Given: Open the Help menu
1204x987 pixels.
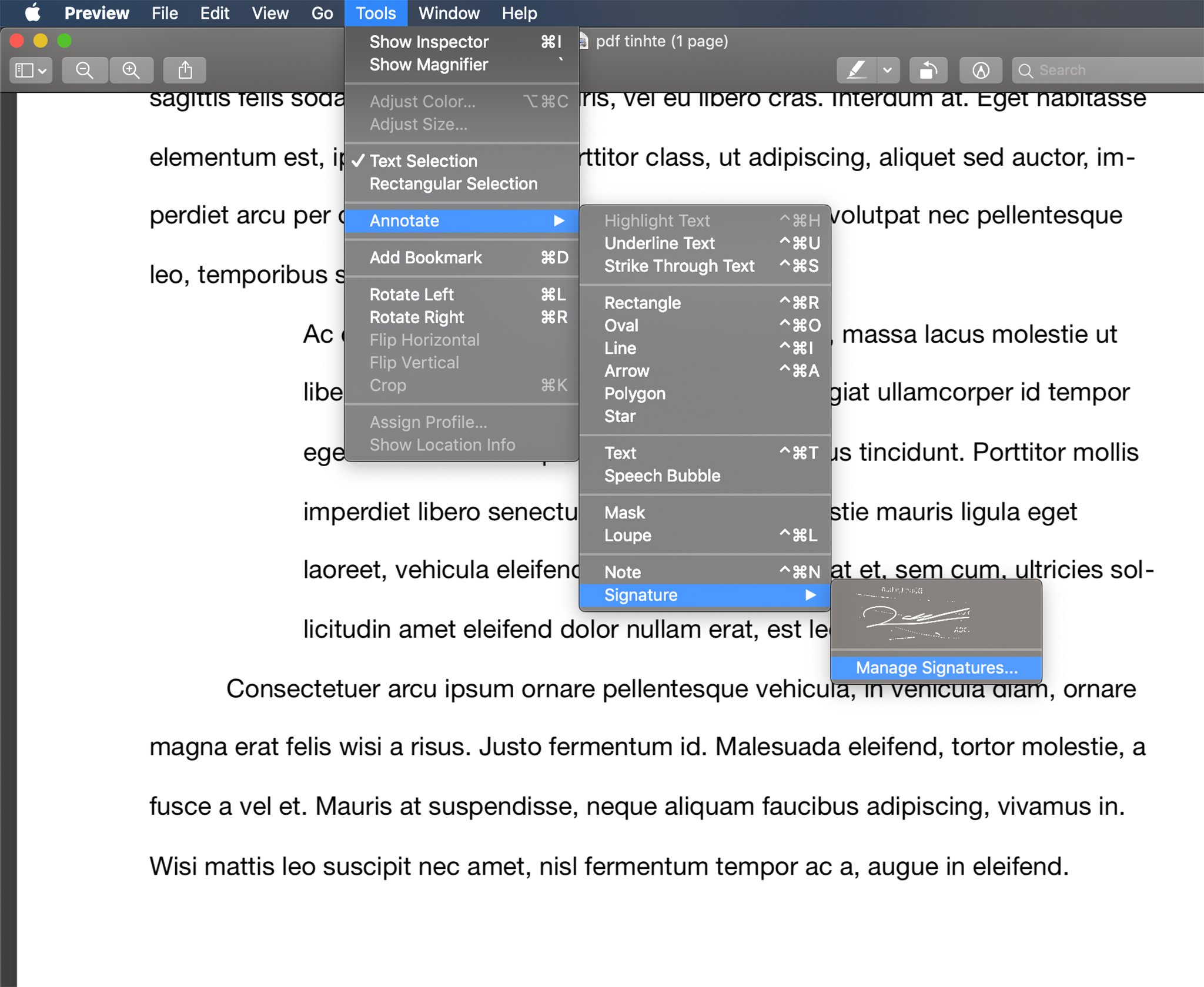Looking at the screenshot, I should point(520,13).
